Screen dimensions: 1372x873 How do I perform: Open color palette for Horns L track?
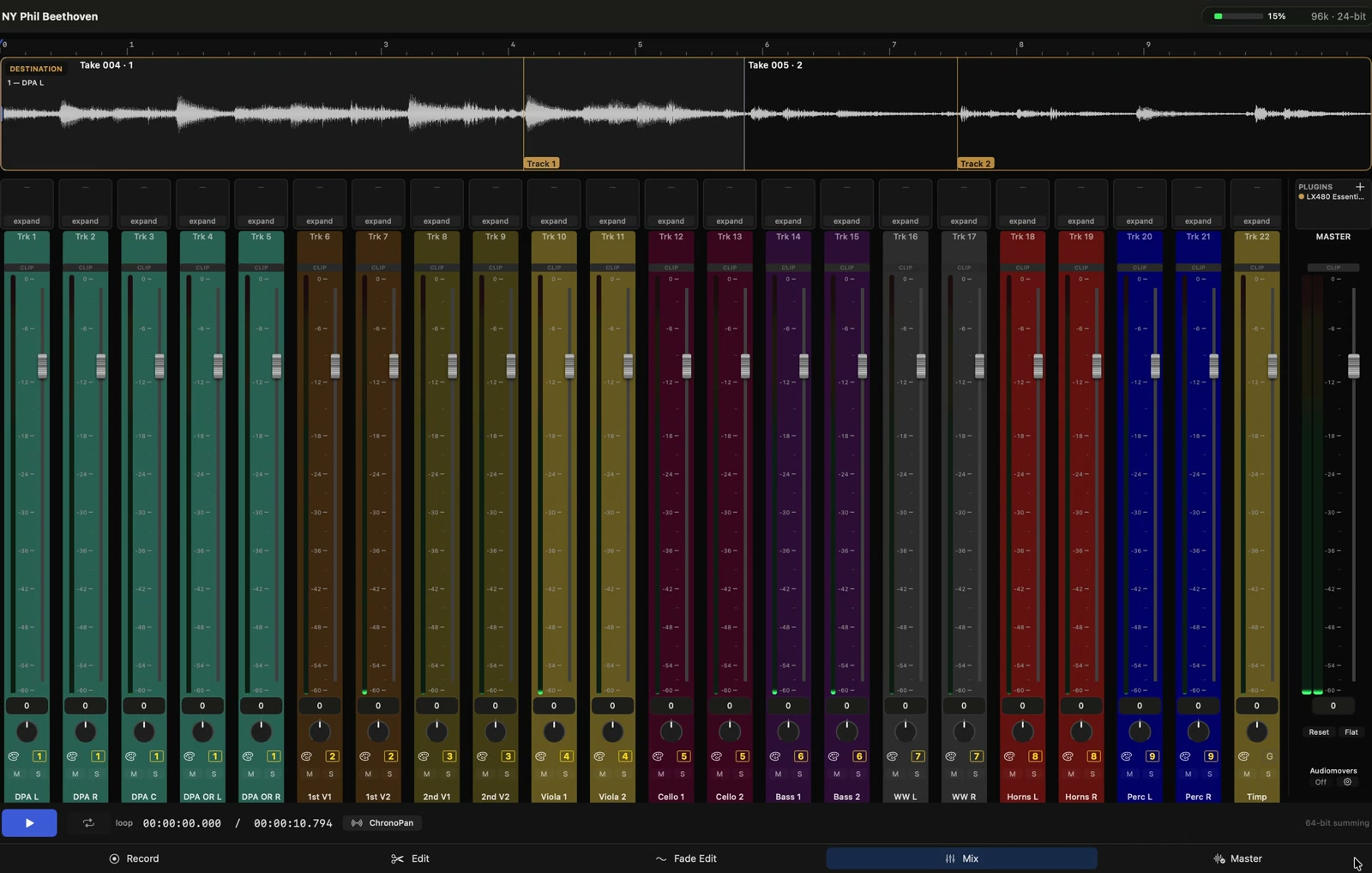1009,756
